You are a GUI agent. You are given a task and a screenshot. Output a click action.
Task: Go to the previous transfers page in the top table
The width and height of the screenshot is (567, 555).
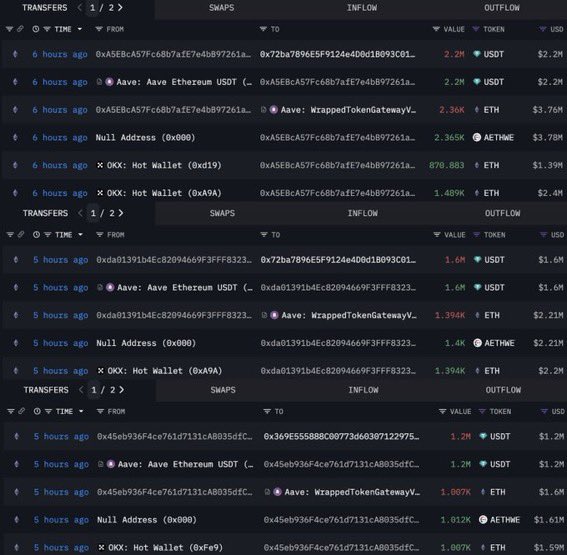[x=80, y=8]
